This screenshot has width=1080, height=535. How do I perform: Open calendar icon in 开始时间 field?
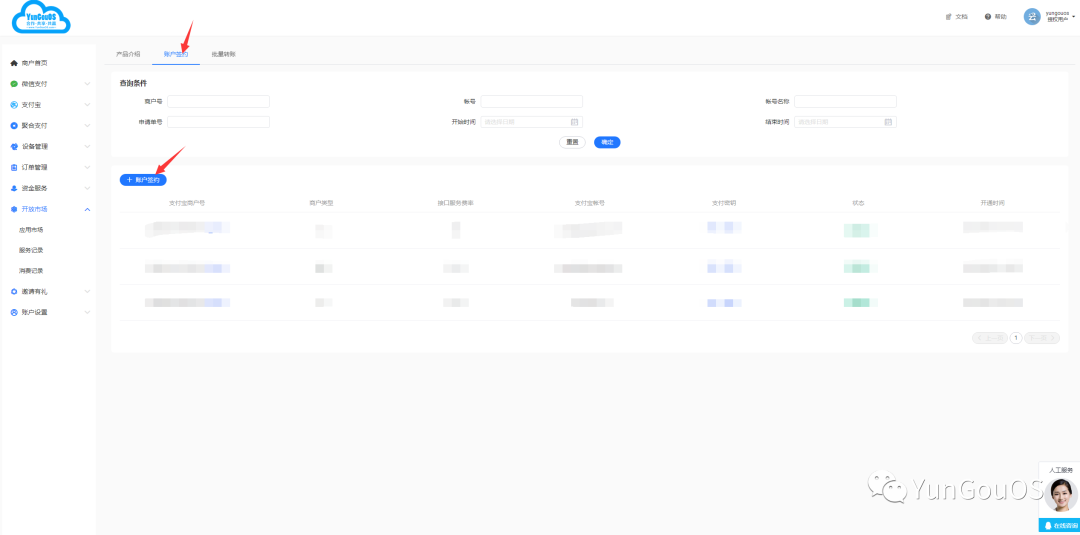tap(574, 122)
